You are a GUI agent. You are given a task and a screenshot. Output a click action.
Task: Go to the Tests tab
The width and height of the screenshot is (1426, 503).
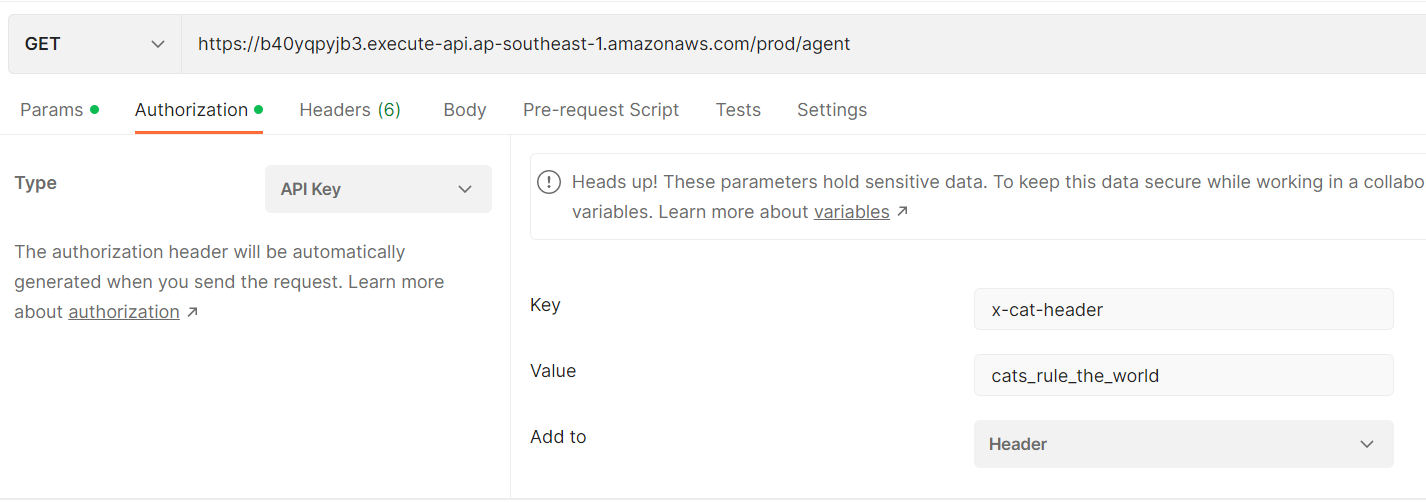coord(738,110)
